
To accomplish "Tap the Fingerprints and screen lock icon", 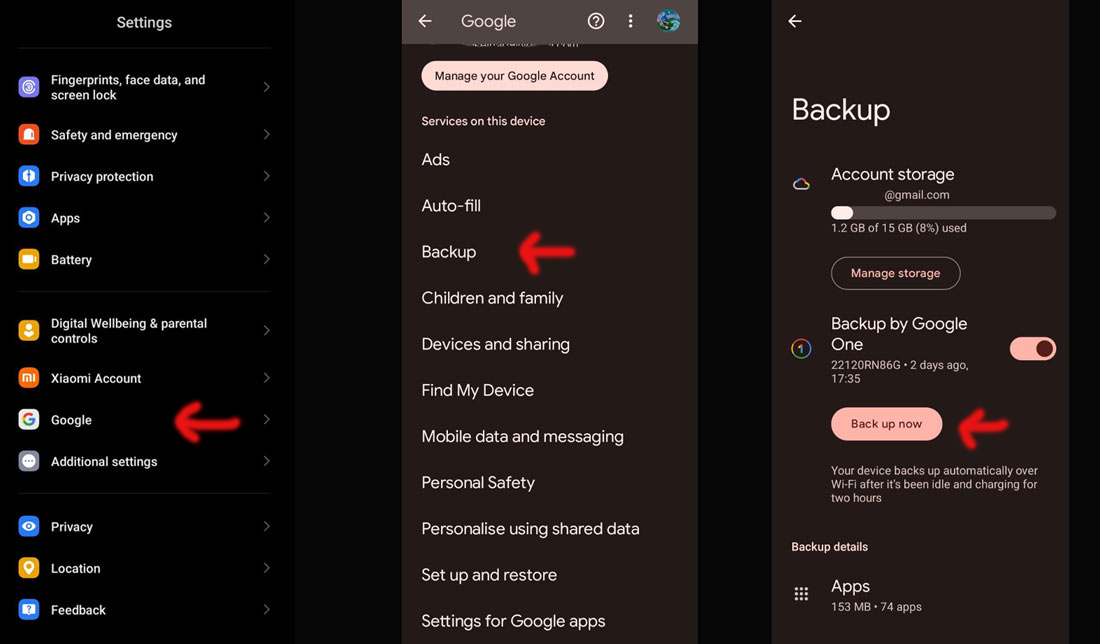I will click(x=29, y=87).
